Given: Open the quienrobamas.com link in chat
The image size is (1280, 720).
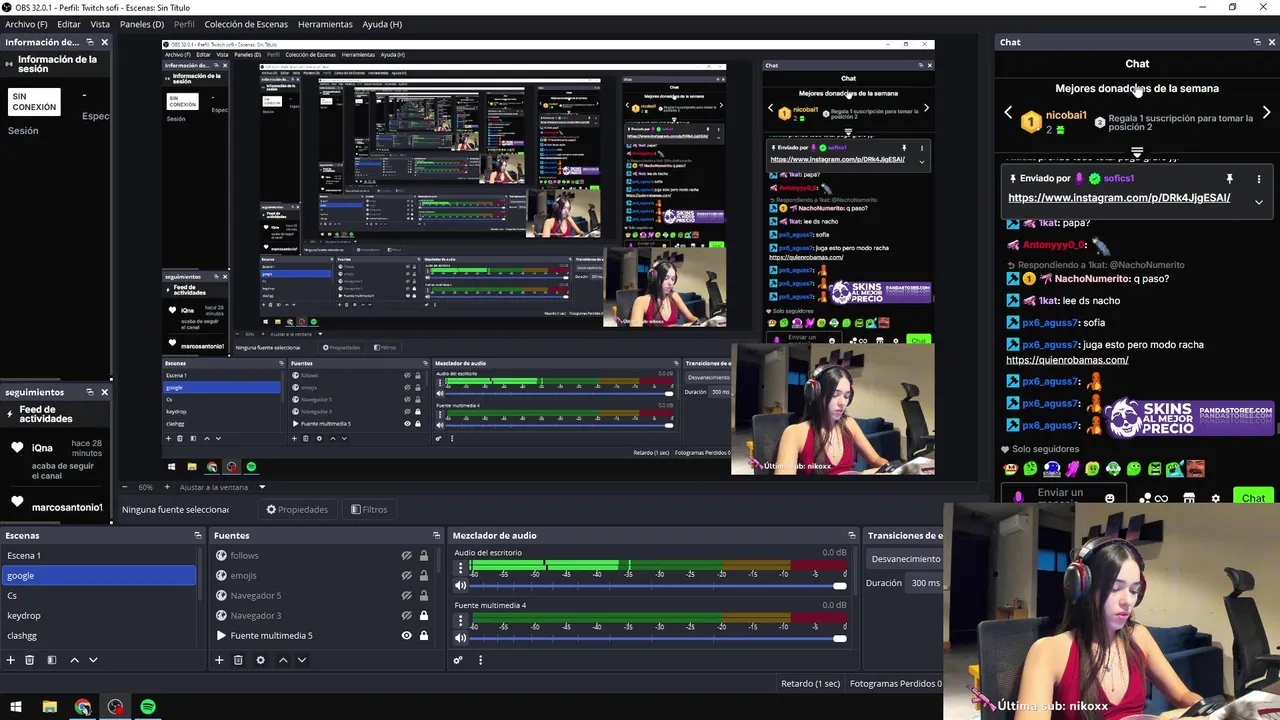Looking at the screenshot, I should point(1067,360).
